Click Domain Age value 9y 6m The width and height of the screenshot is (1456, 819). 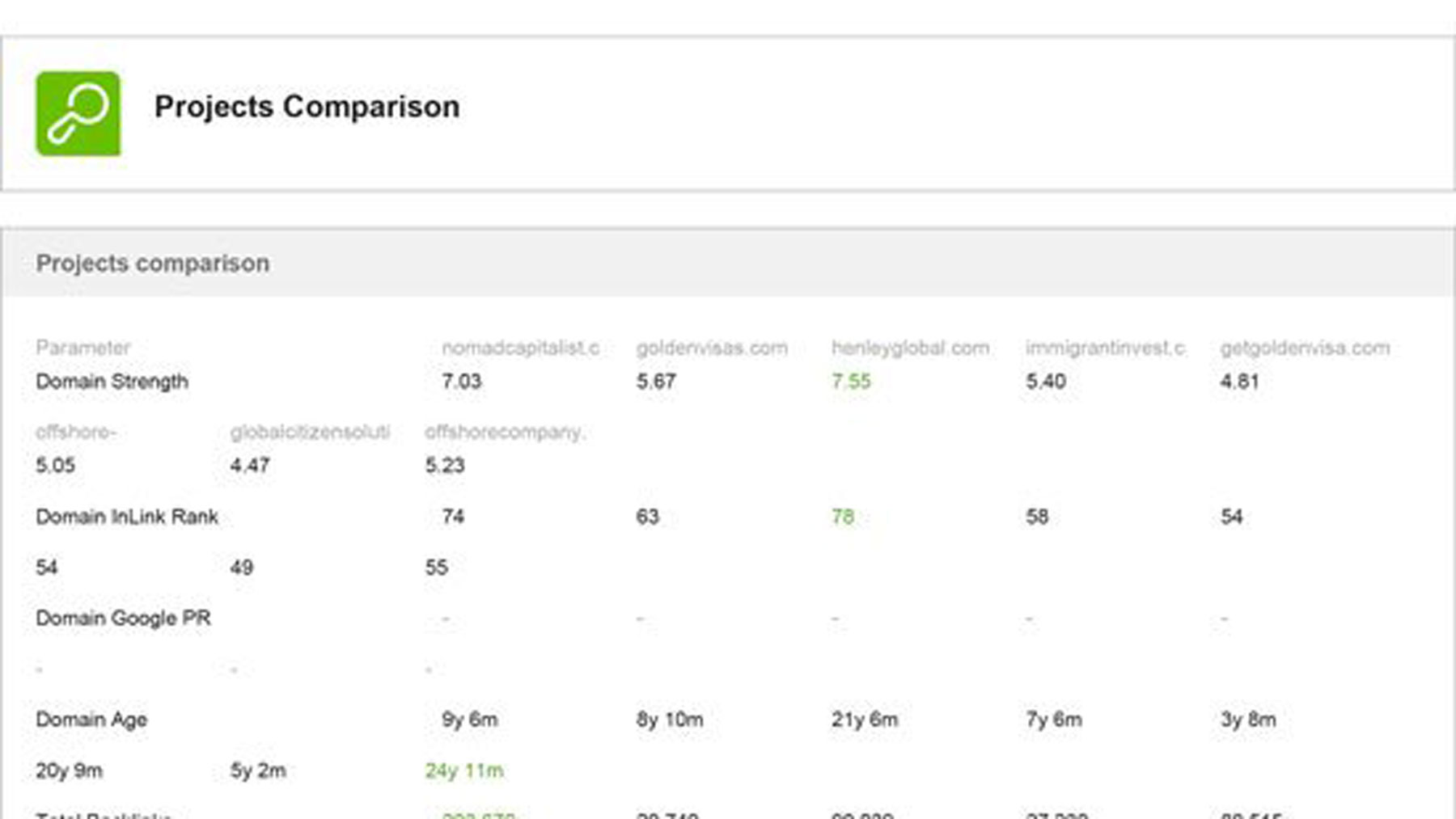(470, 720)
